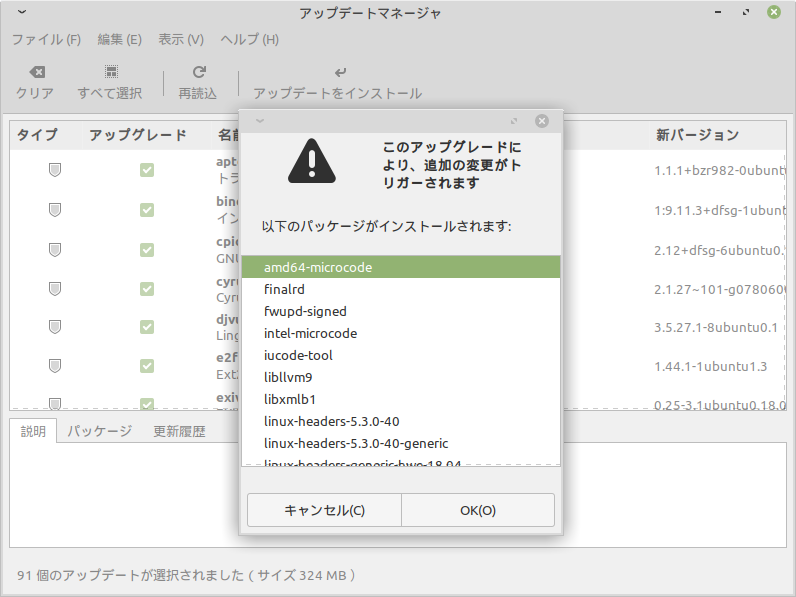This screenshot has height=597, width=796.
Task: Select libxmlb1 in the package list
Action: (401, 400)
